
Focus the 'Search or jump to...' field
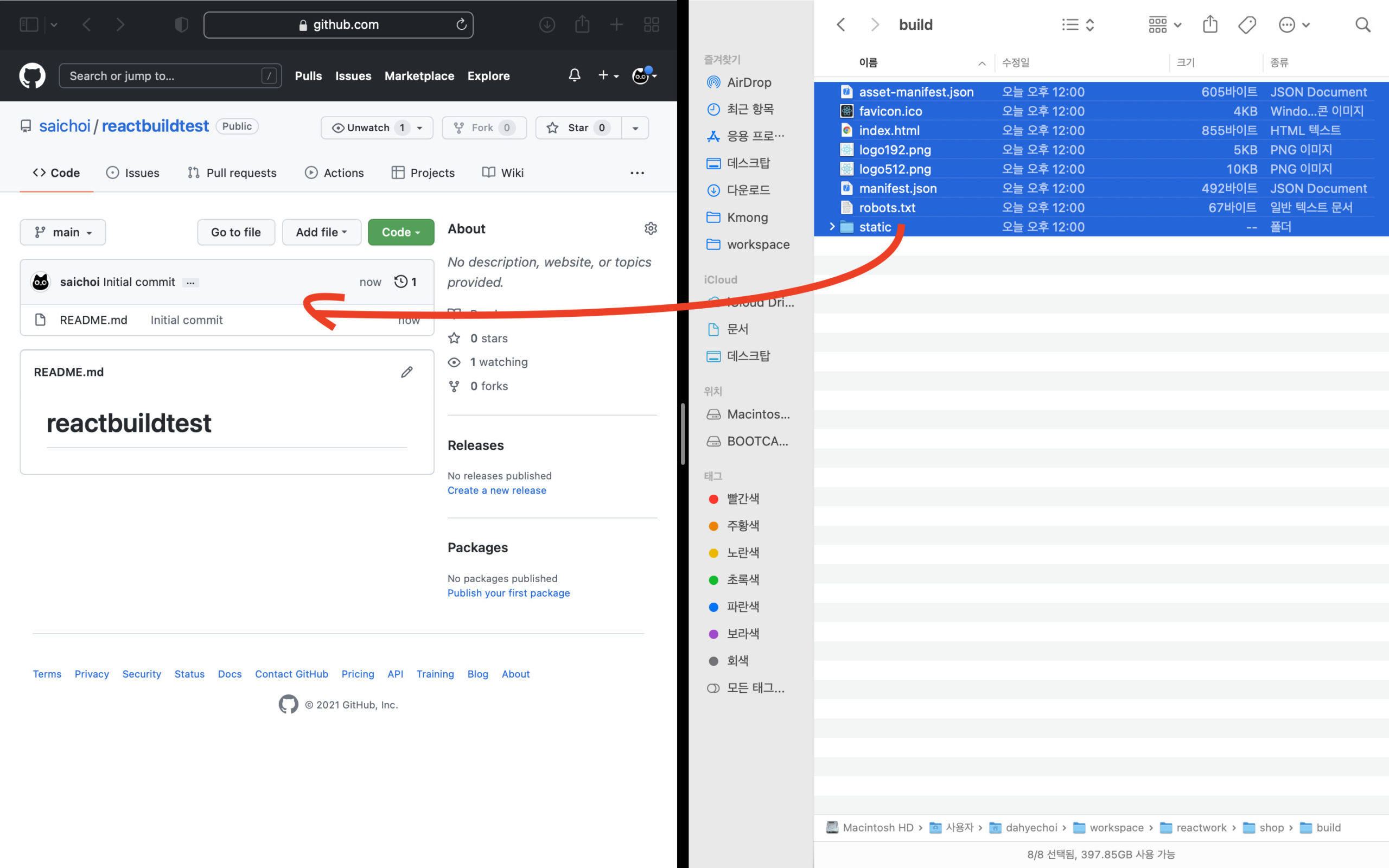(170, 76)
